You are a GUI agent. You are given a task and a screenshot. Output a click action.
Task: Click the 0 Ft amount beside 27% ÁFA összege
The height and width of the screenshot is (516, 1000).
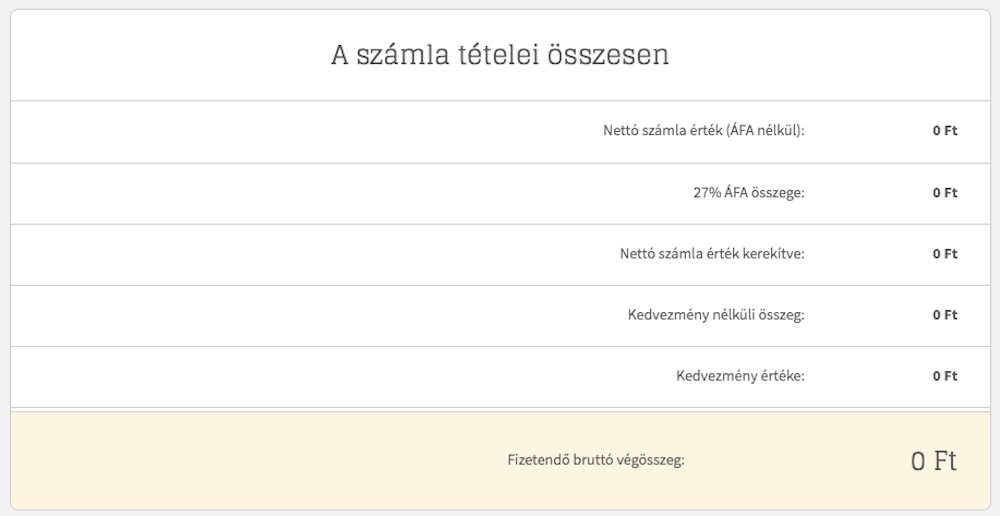945,193
